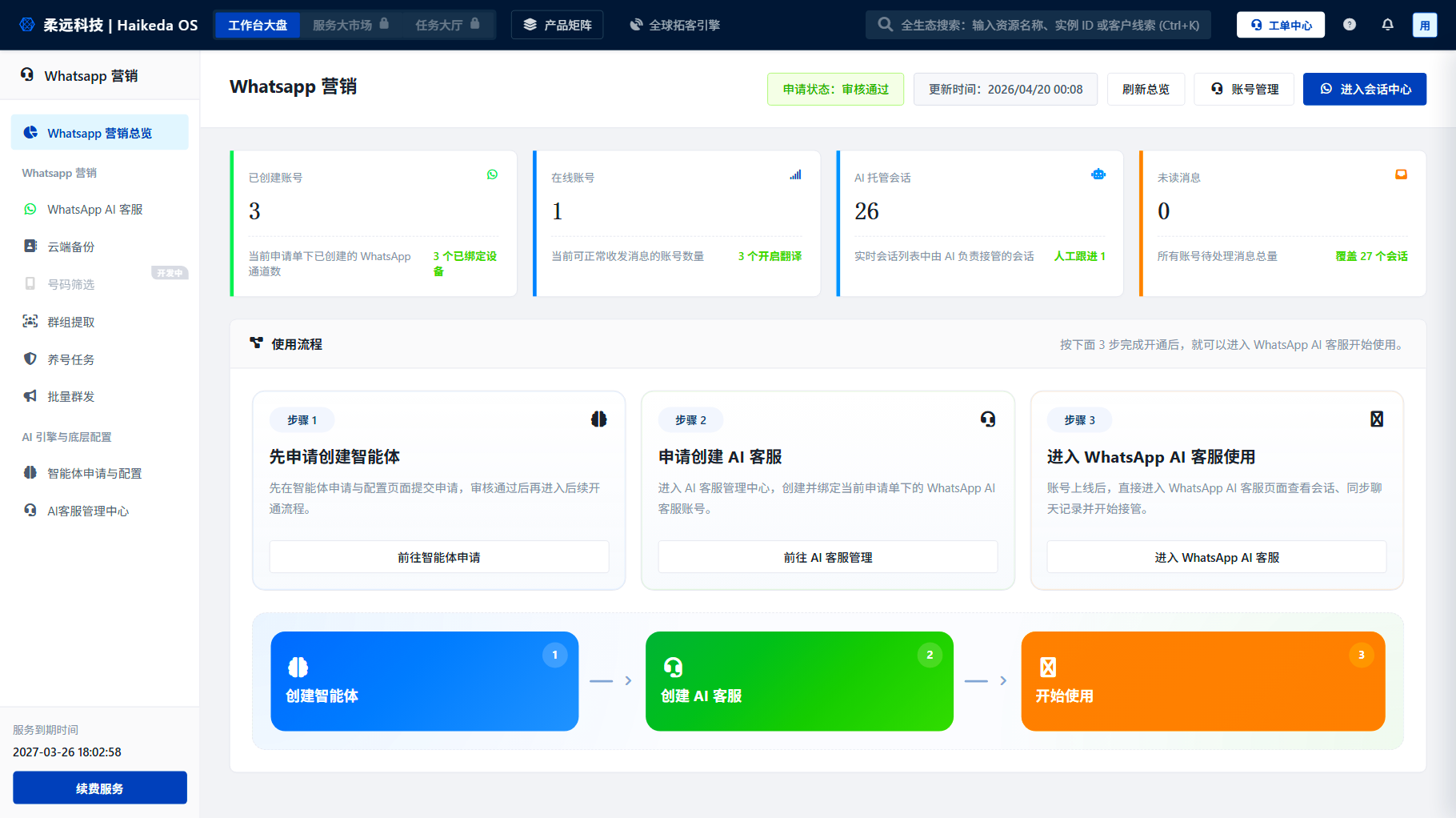1456x818 pixels.
Task: Click the expiry date 2027-03-26 18:02:58
Action: tap(67, 752)
